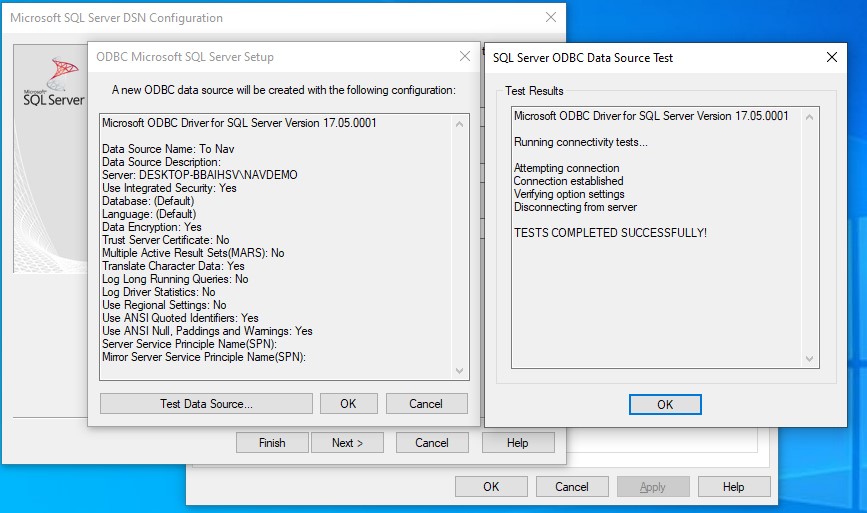
Task: Click 'Data Source Name: To Nav' line
Action: pyautogui.click(x=168, y=149)
